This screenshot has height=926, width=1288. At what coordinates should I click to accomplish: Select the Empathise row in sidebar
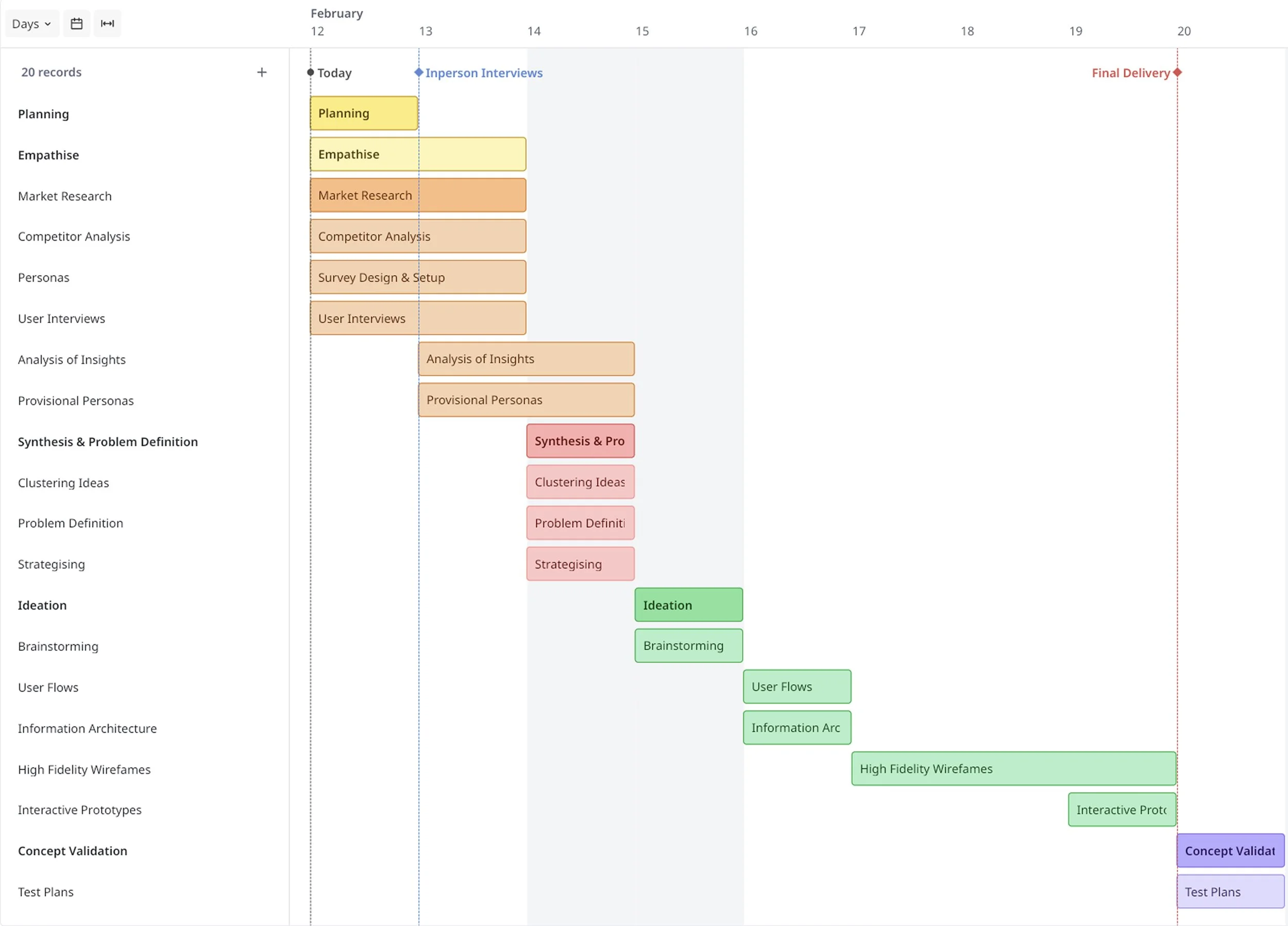(48, 155)
